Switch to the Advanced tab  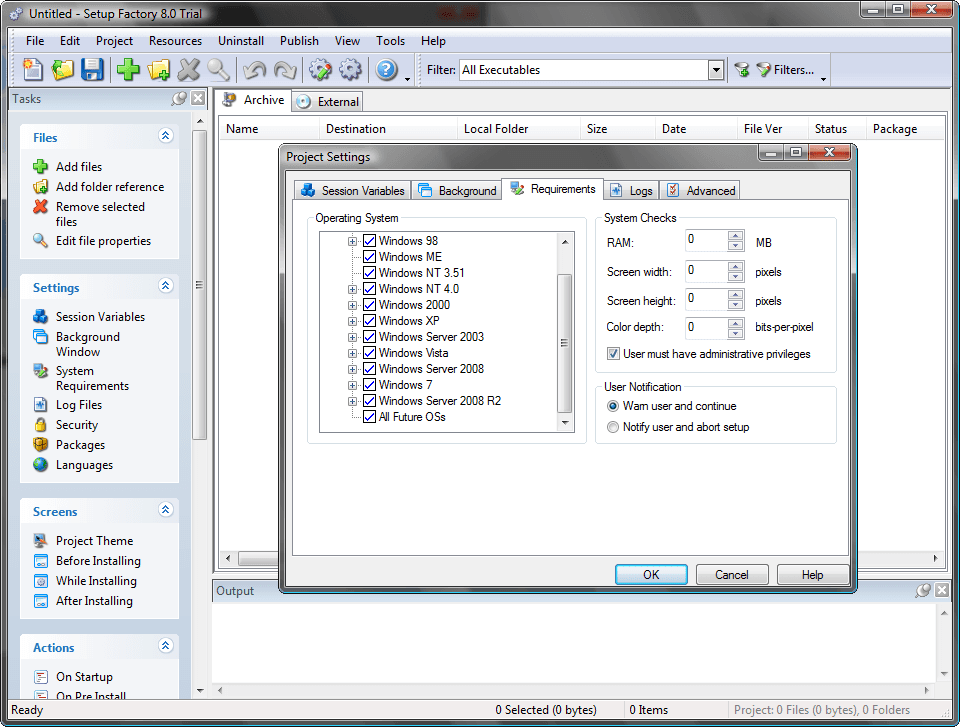click(x=701, y=190)
